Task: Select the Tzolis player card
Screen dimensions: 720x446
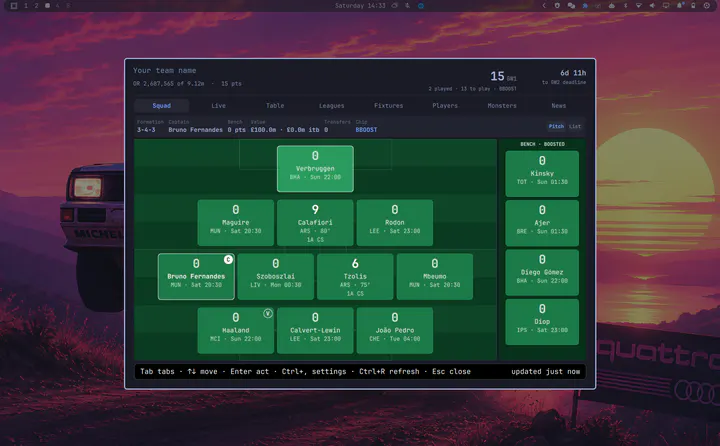Action: point(355,277)
